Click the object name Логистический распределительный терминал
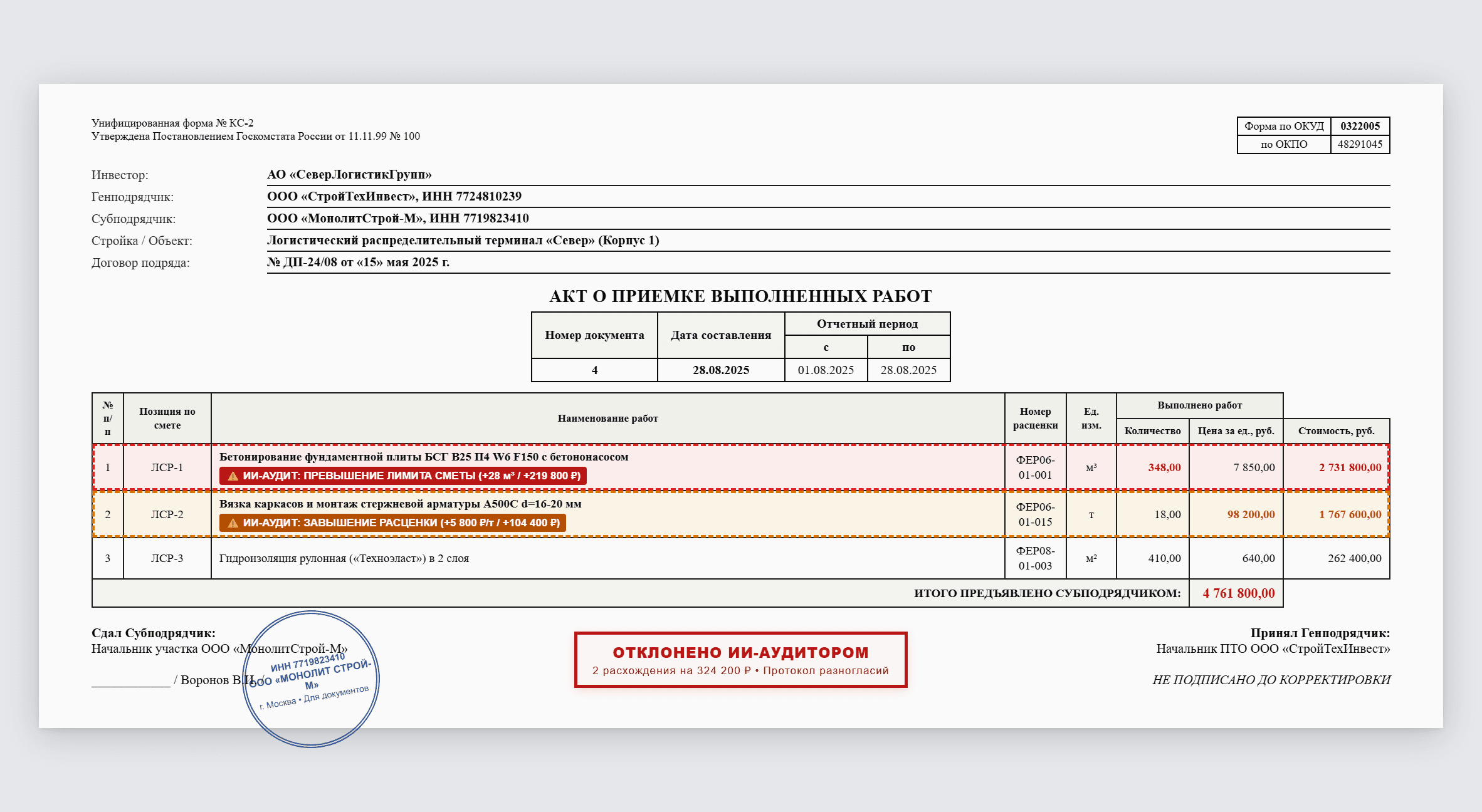The width and height of the screenshot is (1482, 812). [x=463, y=240]
